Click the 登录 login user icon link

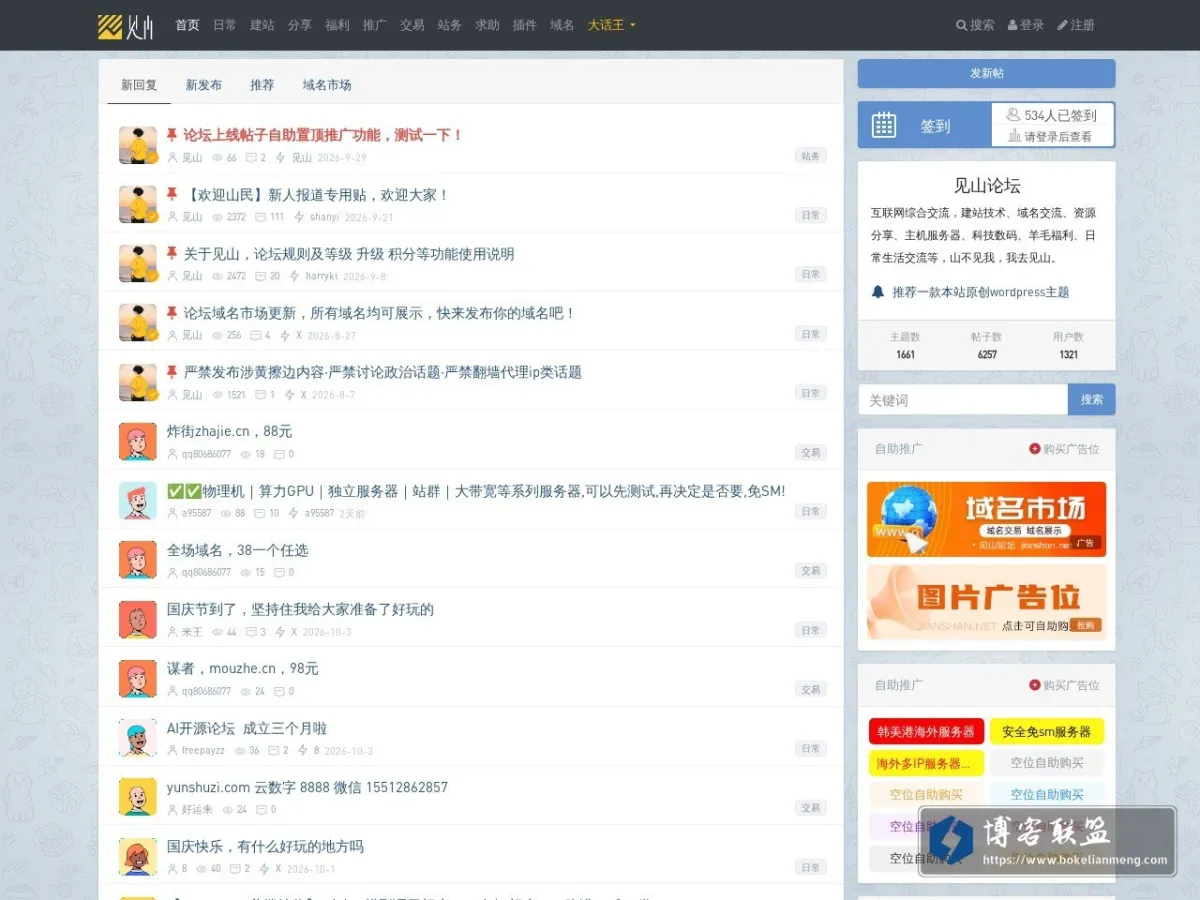pos(1026,25)
